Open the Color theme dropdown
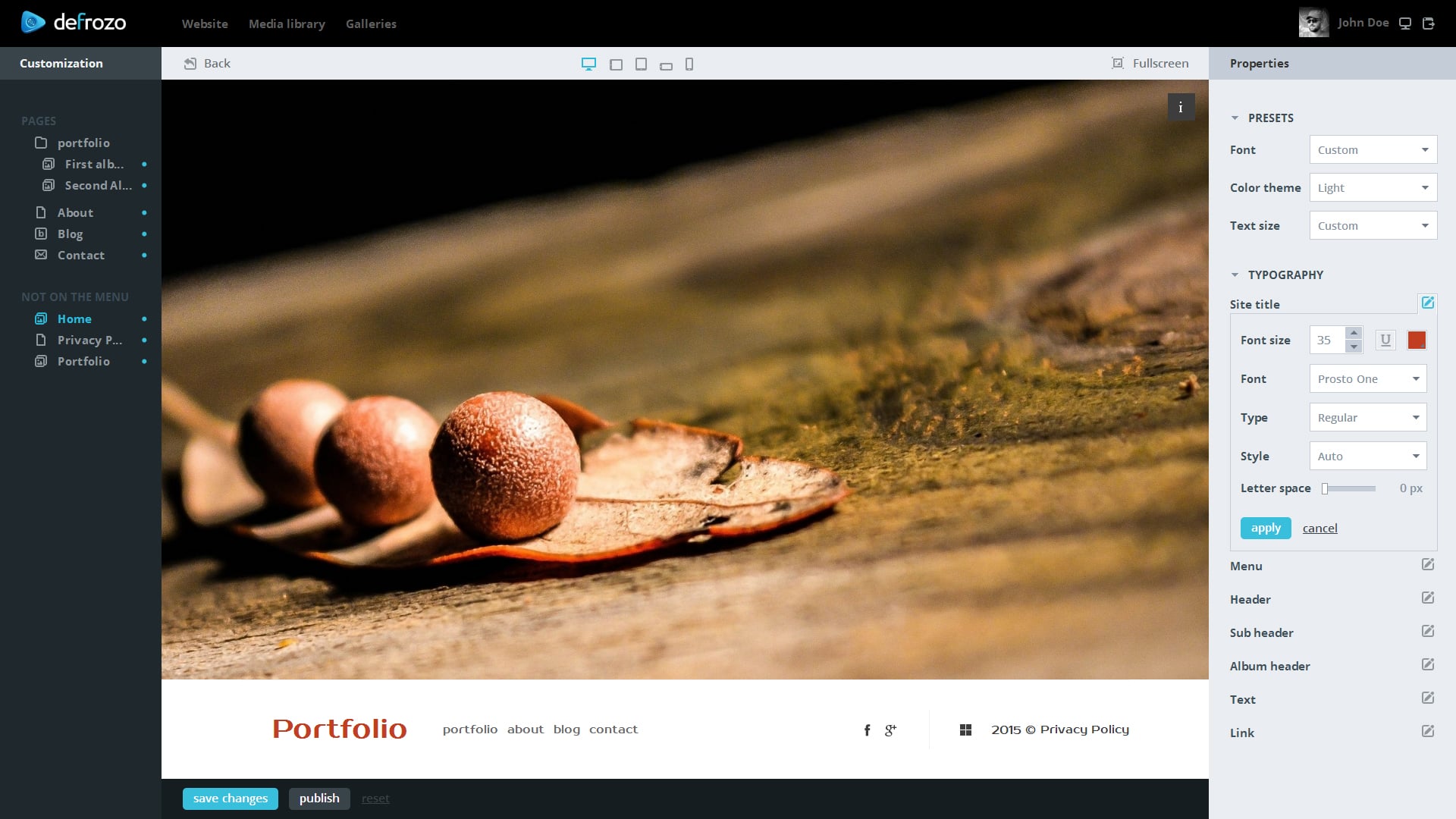The image size is (1456, 819). point(1373,188)
